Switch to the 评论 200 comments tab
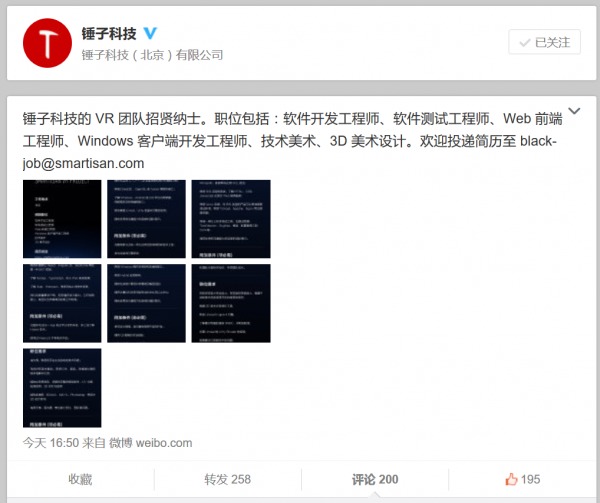 [x=375, y=479]
